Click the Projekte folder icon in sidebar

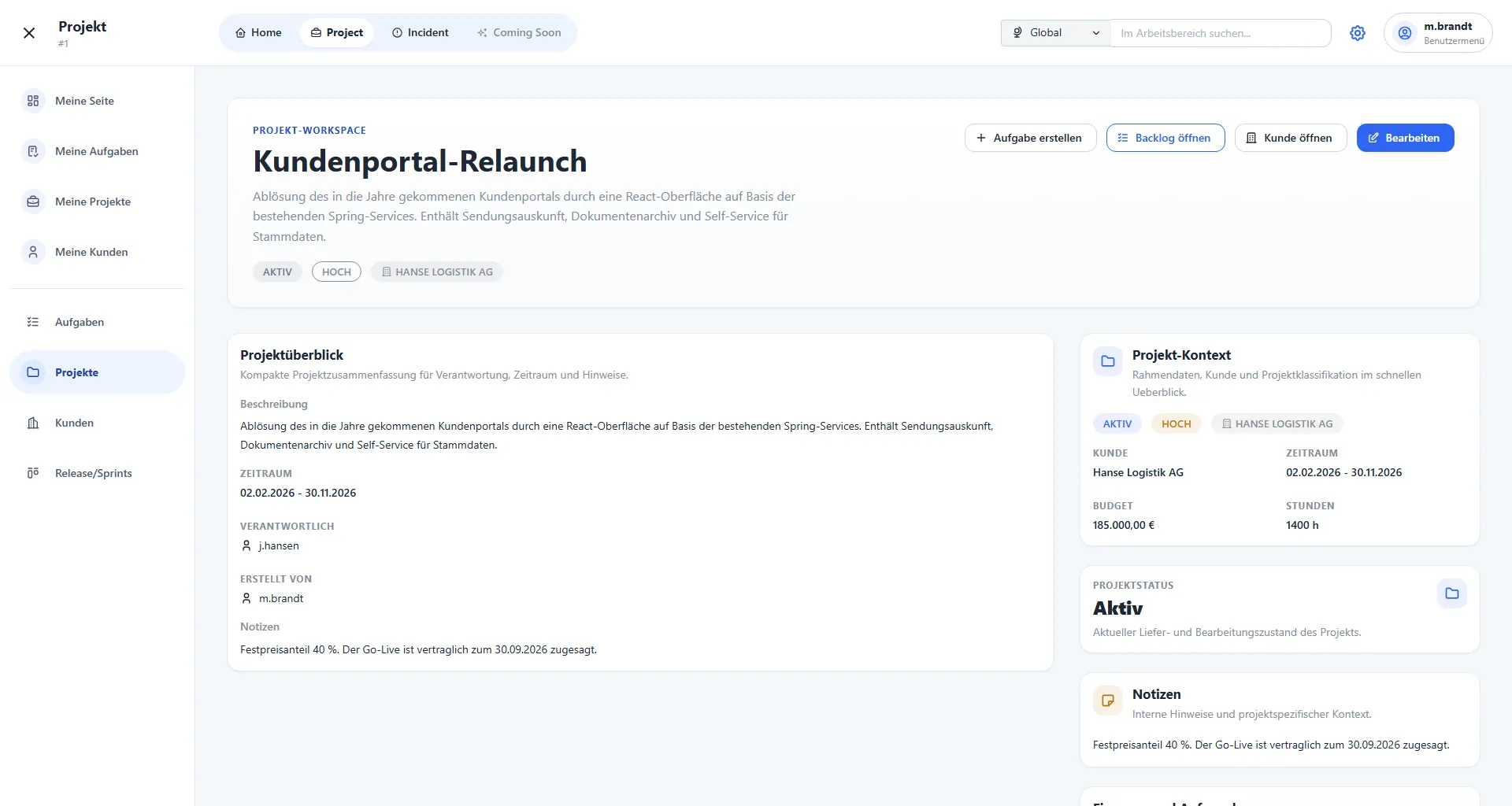click(x=33, y=372)
